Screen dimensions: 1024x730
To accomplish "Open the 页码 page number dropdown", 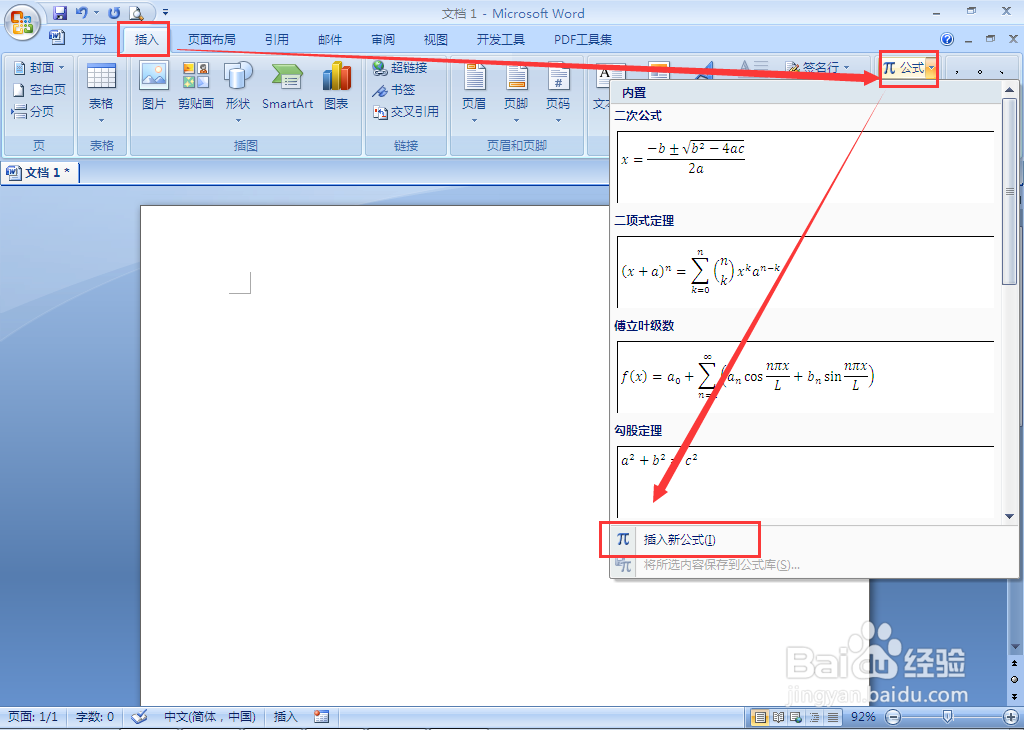I will (558, 93).
